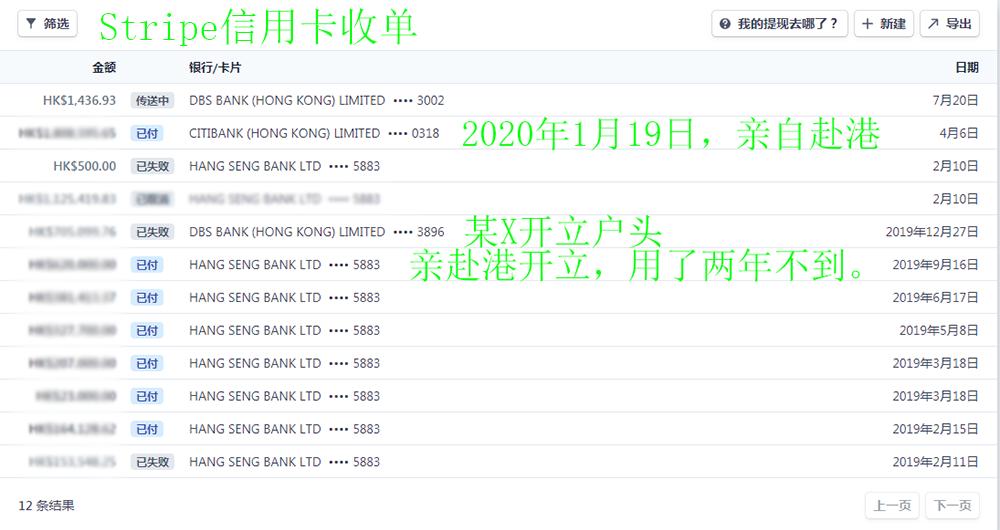Click the 2019年6月17日 date cell

[x=935, y=297]
